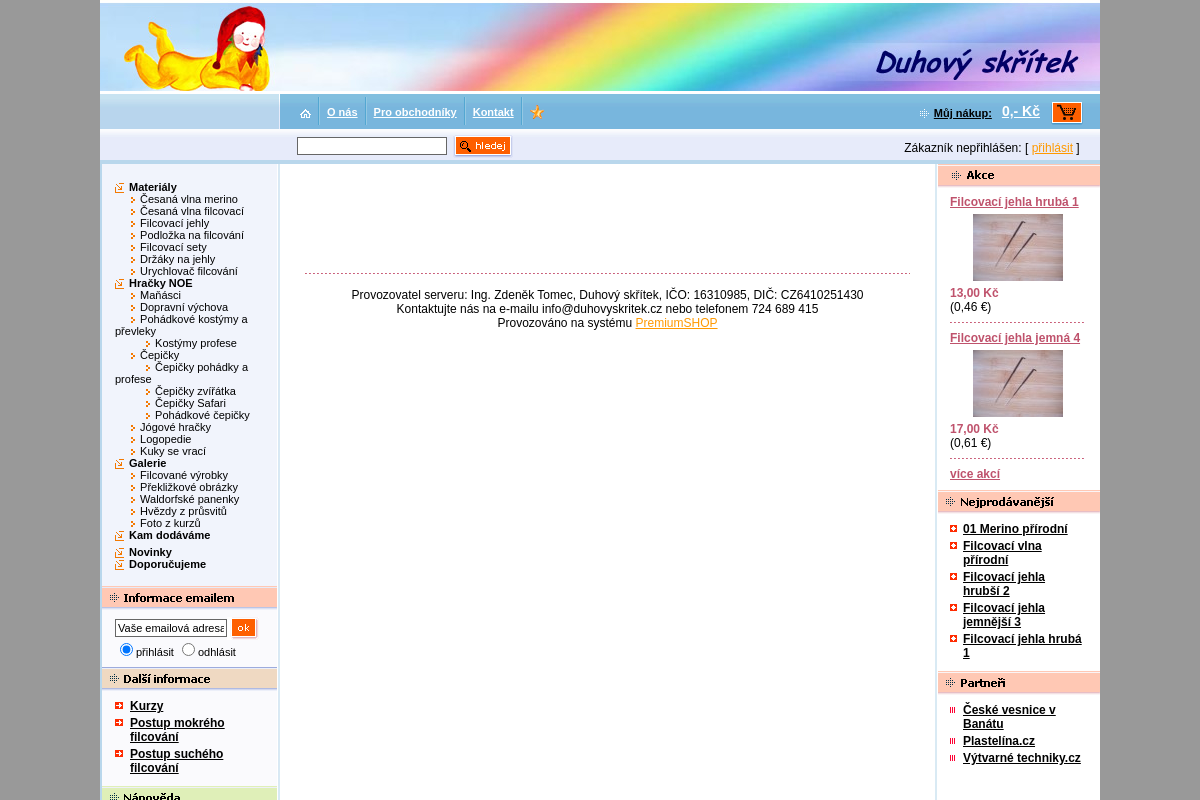Open the Kurzy info link

(146, 706)
